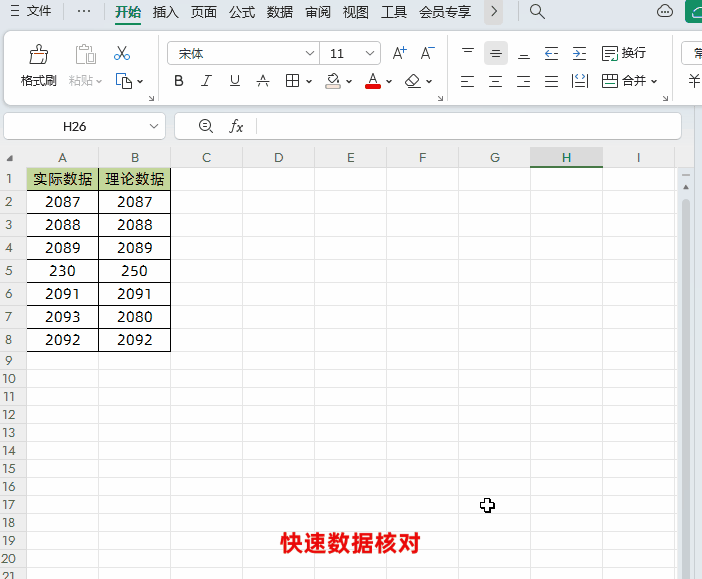Toggle bold formatting
This screenshot has width=702, height=579.
tap(179, 81)
